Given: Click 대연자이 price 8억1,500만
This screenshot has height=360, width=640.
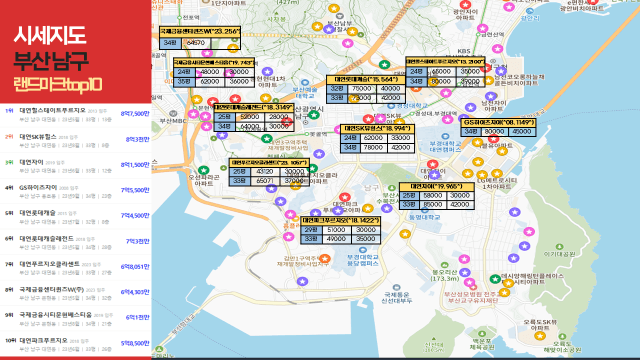Looking at the screenshot, I should (135, 165).
